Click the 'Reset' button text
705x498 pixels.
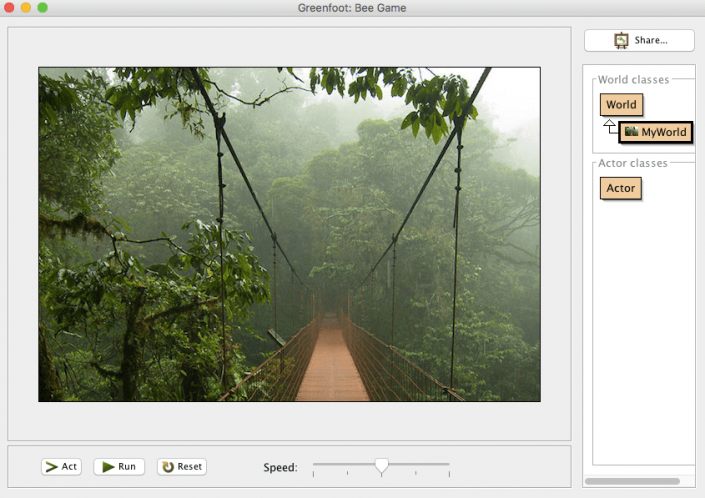pyautogui.click(x=190, y=467)
